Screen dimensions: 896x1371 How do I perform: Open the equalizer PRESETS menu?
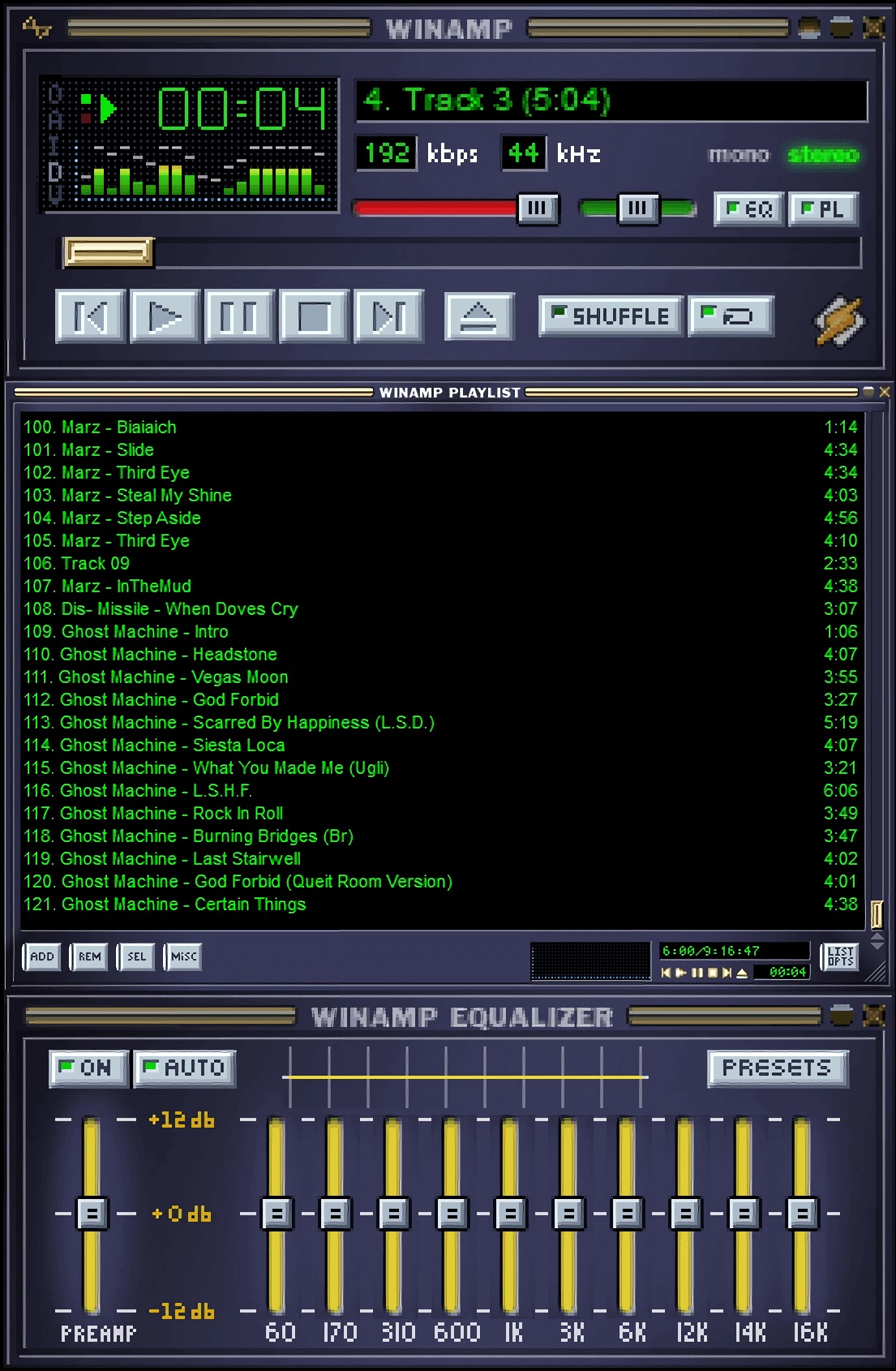(x=778, y=1068)
